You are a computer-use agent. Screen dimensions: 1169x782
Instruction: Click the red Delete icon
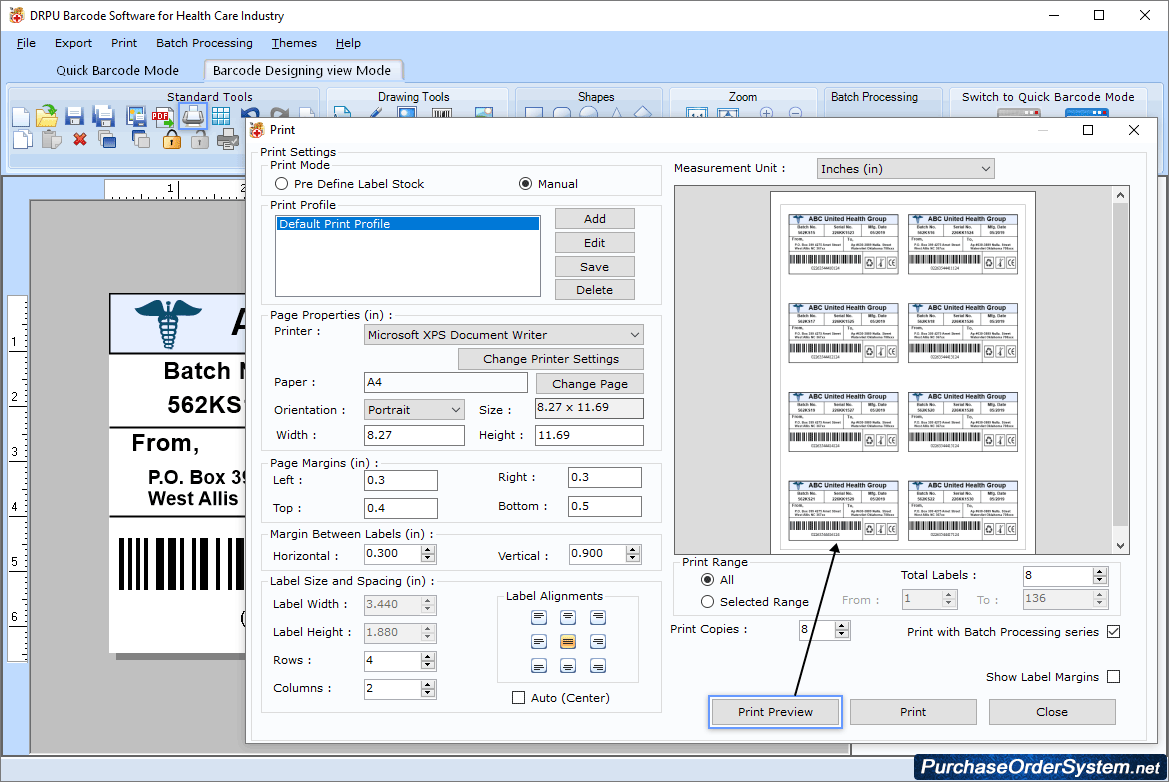pos(78,139)
